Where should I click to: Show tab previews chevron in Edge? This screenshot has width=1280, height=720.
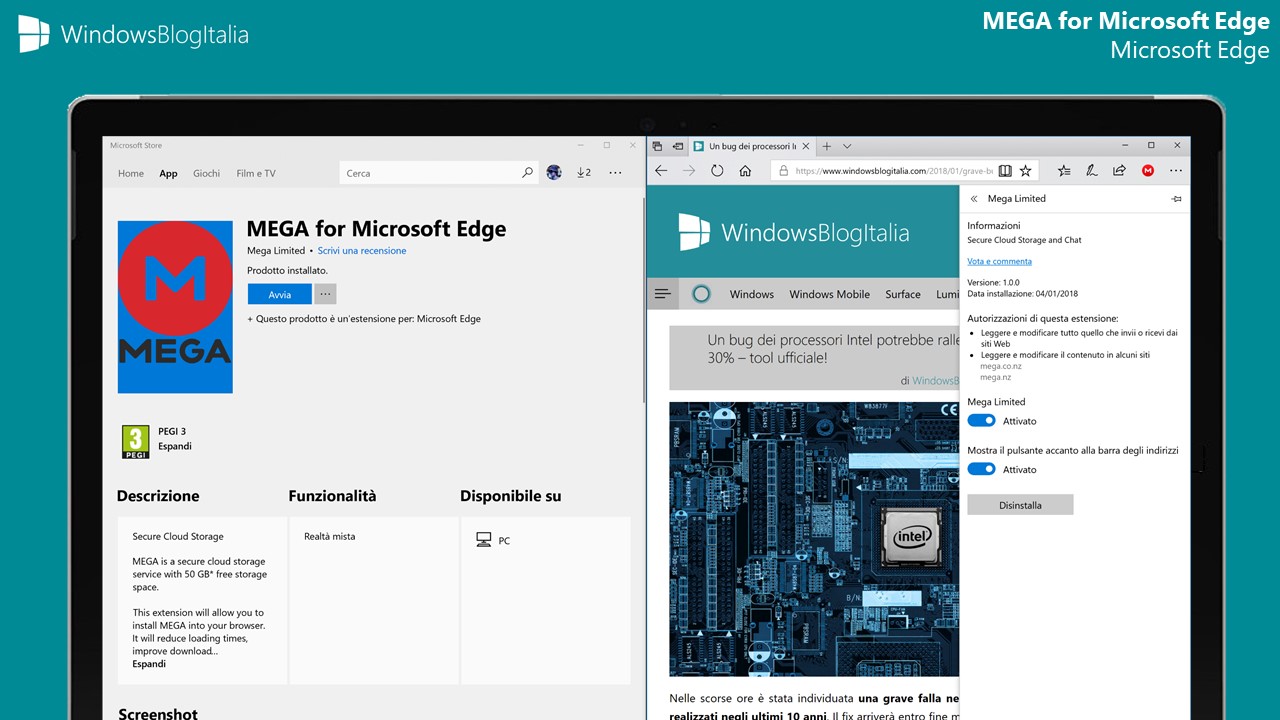point(847,146)
